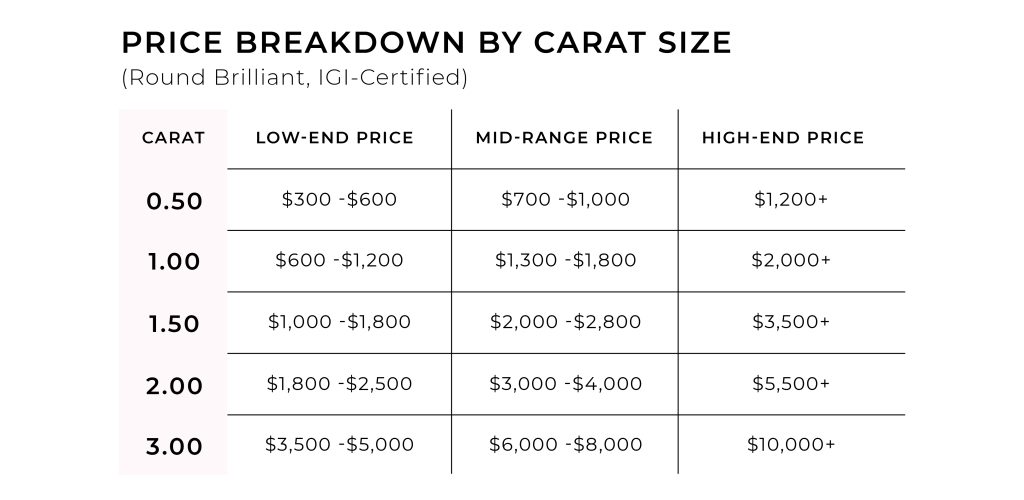Select the $700 -$1,000 cell

[565, 199]
